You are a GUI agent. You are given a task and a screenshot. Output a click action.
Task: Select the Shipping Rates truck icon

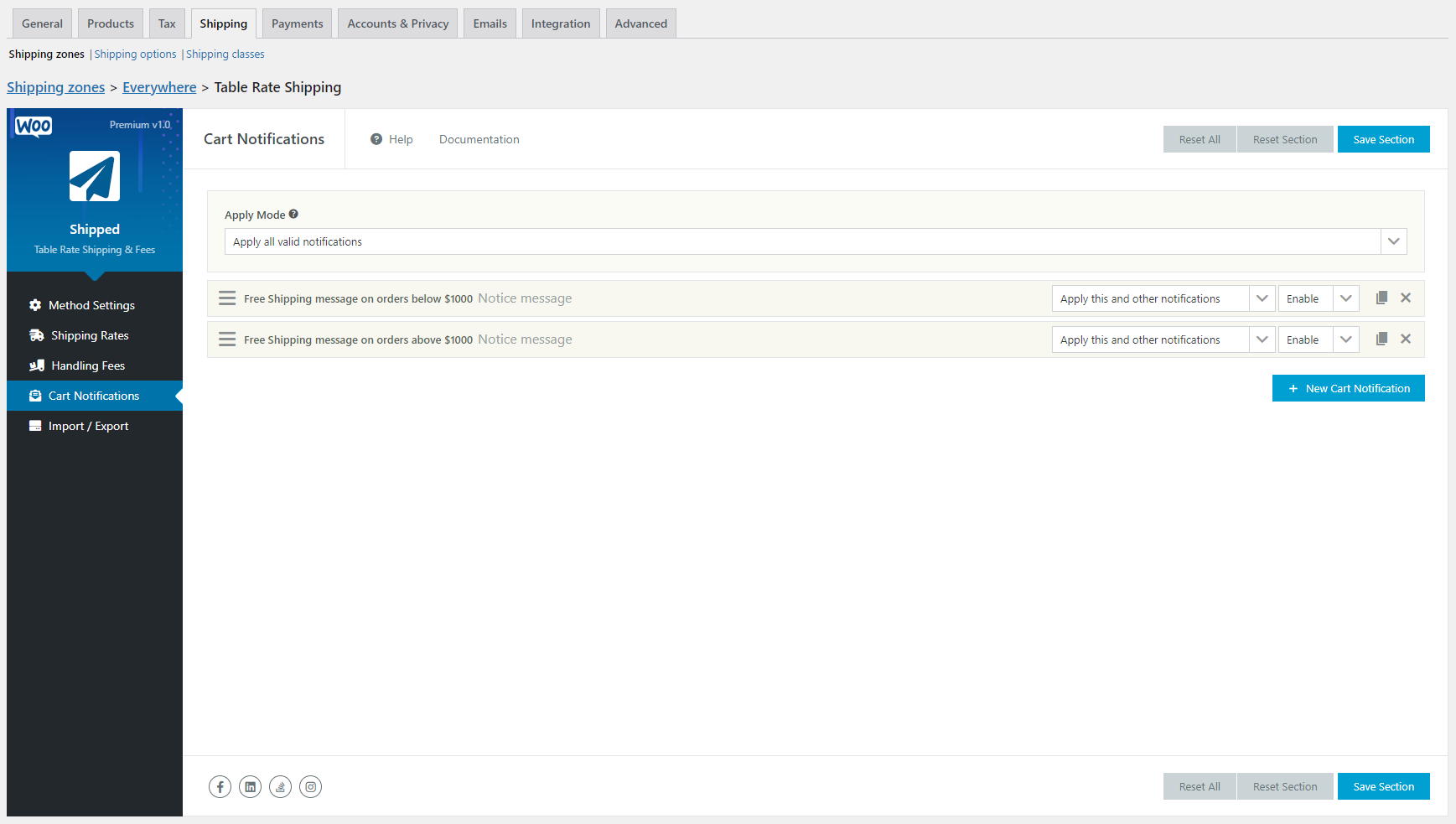click(36, 334)
